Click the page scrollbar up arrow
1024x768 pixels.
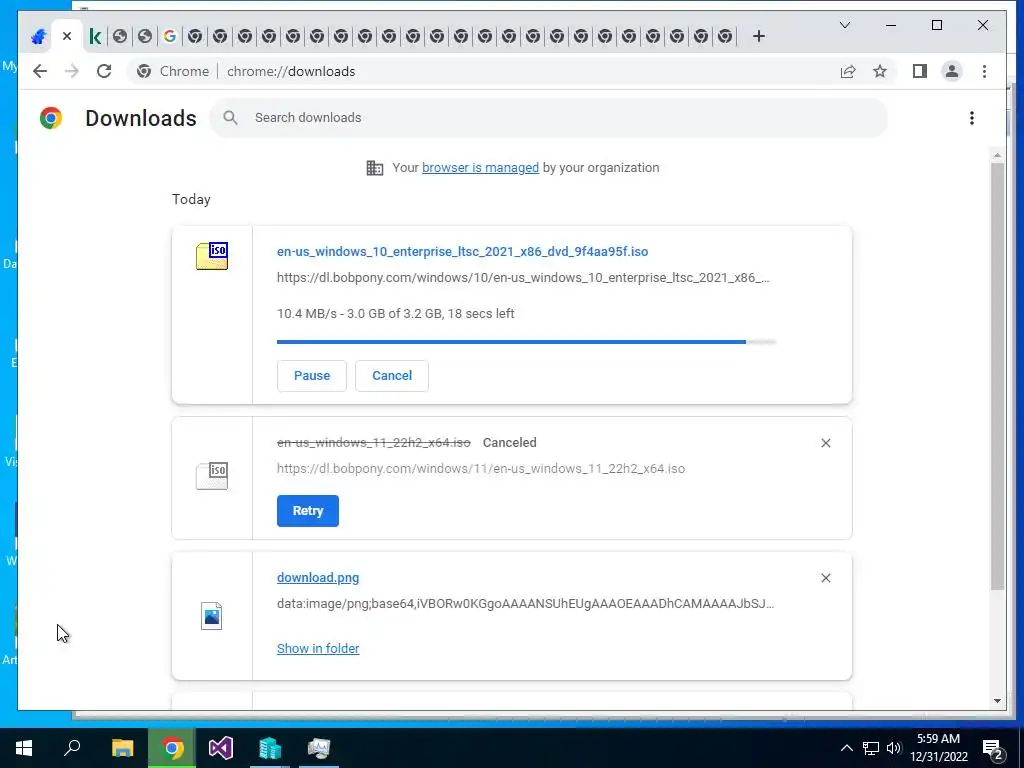tap(997, 155)
